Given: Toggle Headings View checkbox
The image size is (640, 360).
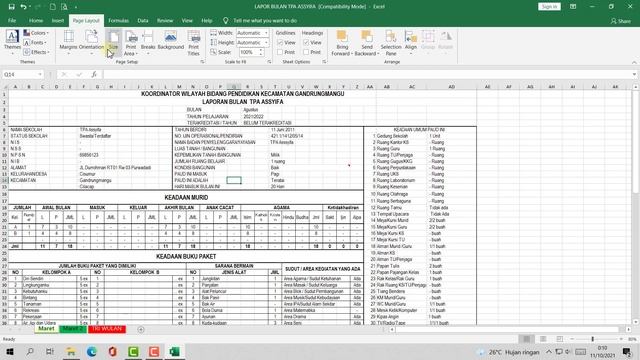Looking at the screenshot, I should coord(306,42).
